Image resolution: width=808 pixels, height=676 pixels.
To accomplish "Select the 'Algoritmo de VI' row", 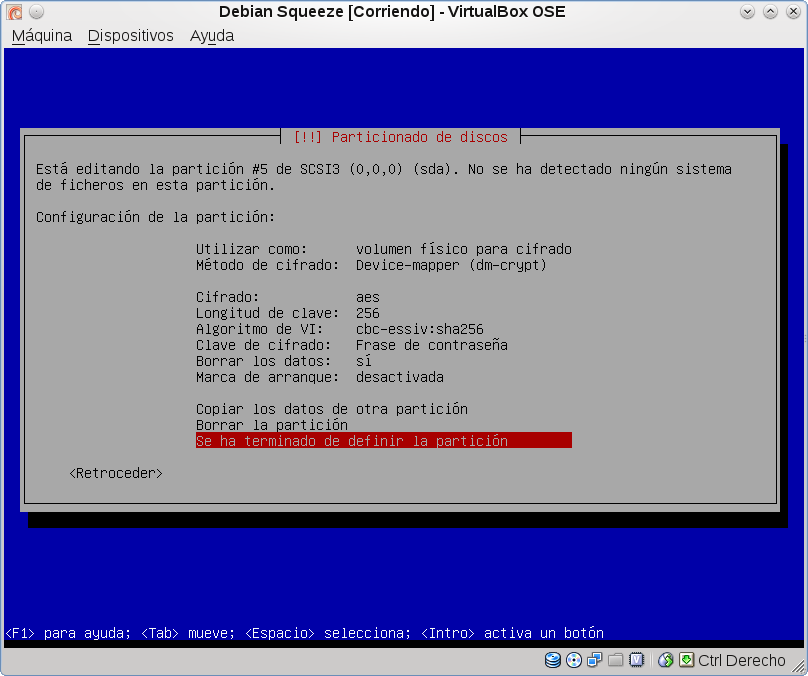I will click(x=340, y=329).
